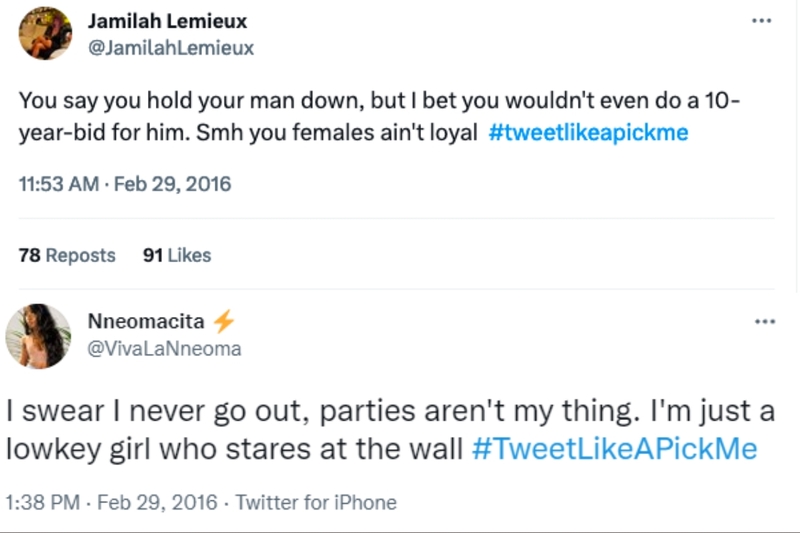
Task: Select the tweet text about staring at the wall
Action: 390,430
